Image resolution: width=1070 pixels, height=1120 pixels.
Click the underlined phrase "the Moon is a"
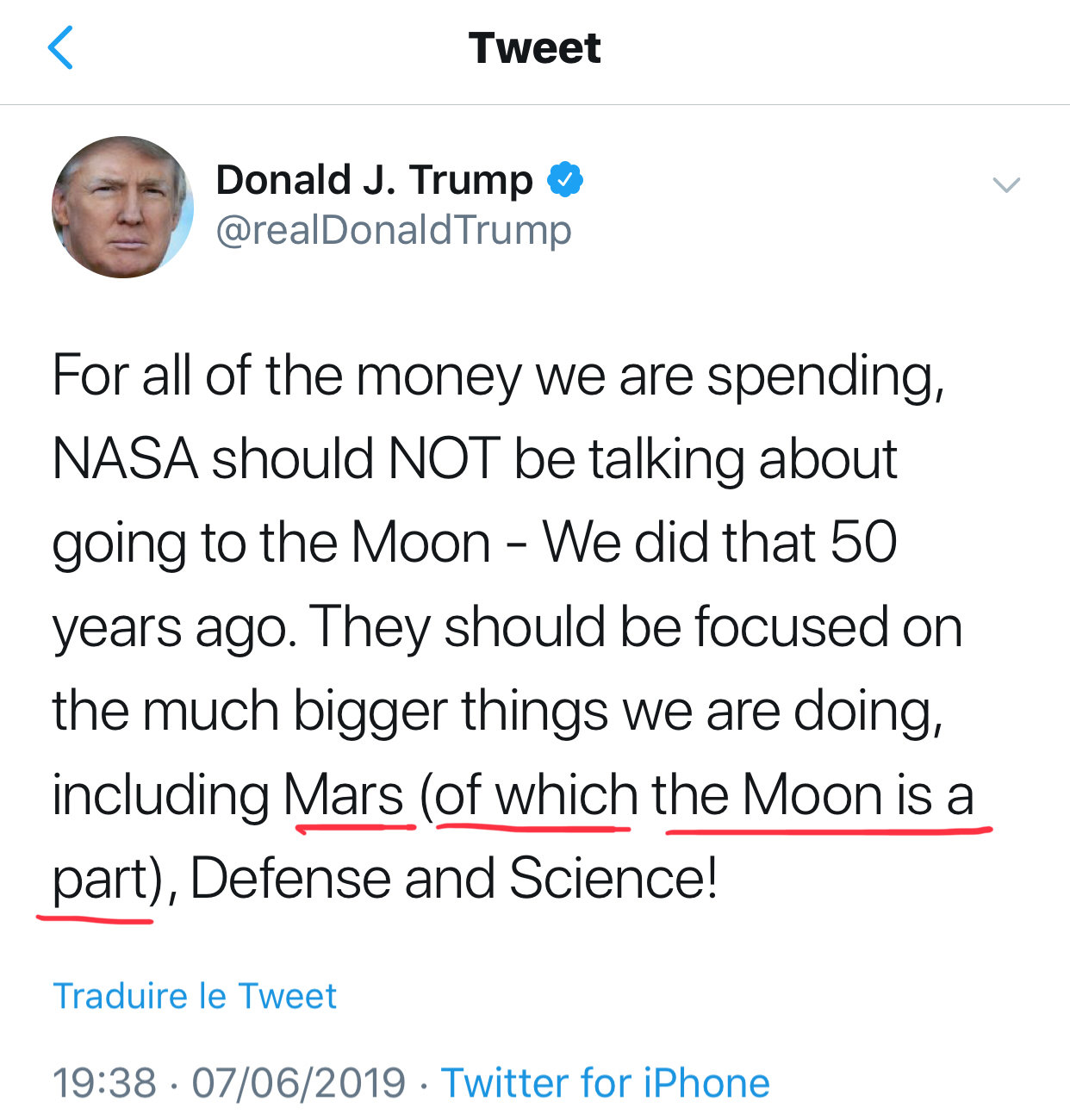coord(812,794)
